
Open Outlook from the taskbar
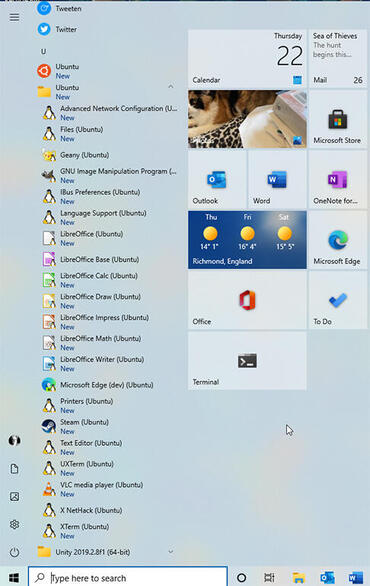coord(327,578)
